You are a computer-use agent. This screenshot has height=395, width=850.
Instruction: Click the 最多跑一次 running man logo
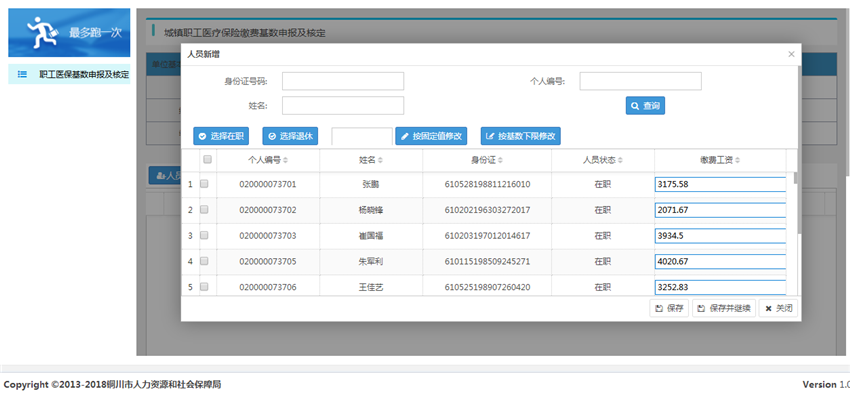click(x=69, y=33)
